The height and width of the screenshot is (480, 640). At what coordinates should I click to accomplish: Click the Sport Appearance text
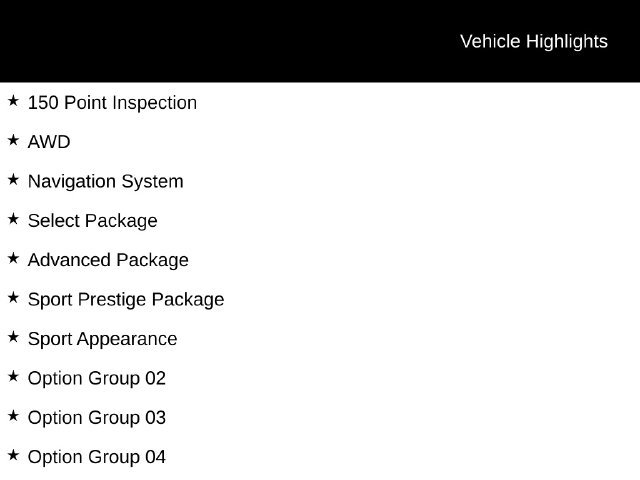tap(102, 339)
